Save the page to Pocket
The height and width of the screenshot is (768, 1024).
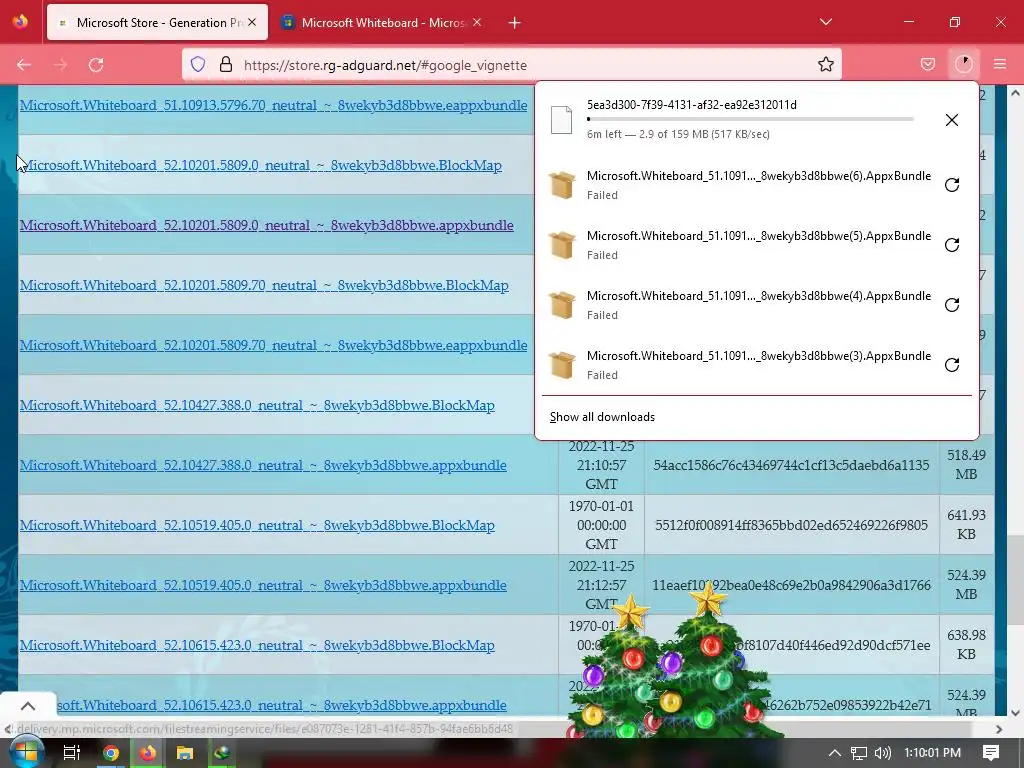coord(928,65)
